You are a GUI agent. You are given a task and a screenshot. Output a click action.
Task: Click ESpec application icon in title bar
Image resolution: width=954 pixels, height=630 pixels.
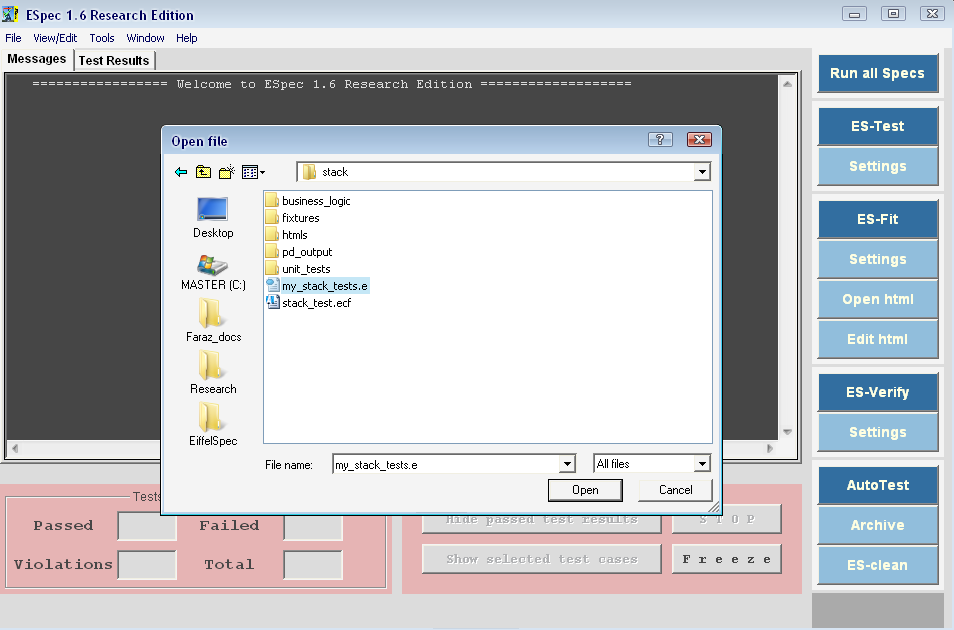(x=10, y=14)
